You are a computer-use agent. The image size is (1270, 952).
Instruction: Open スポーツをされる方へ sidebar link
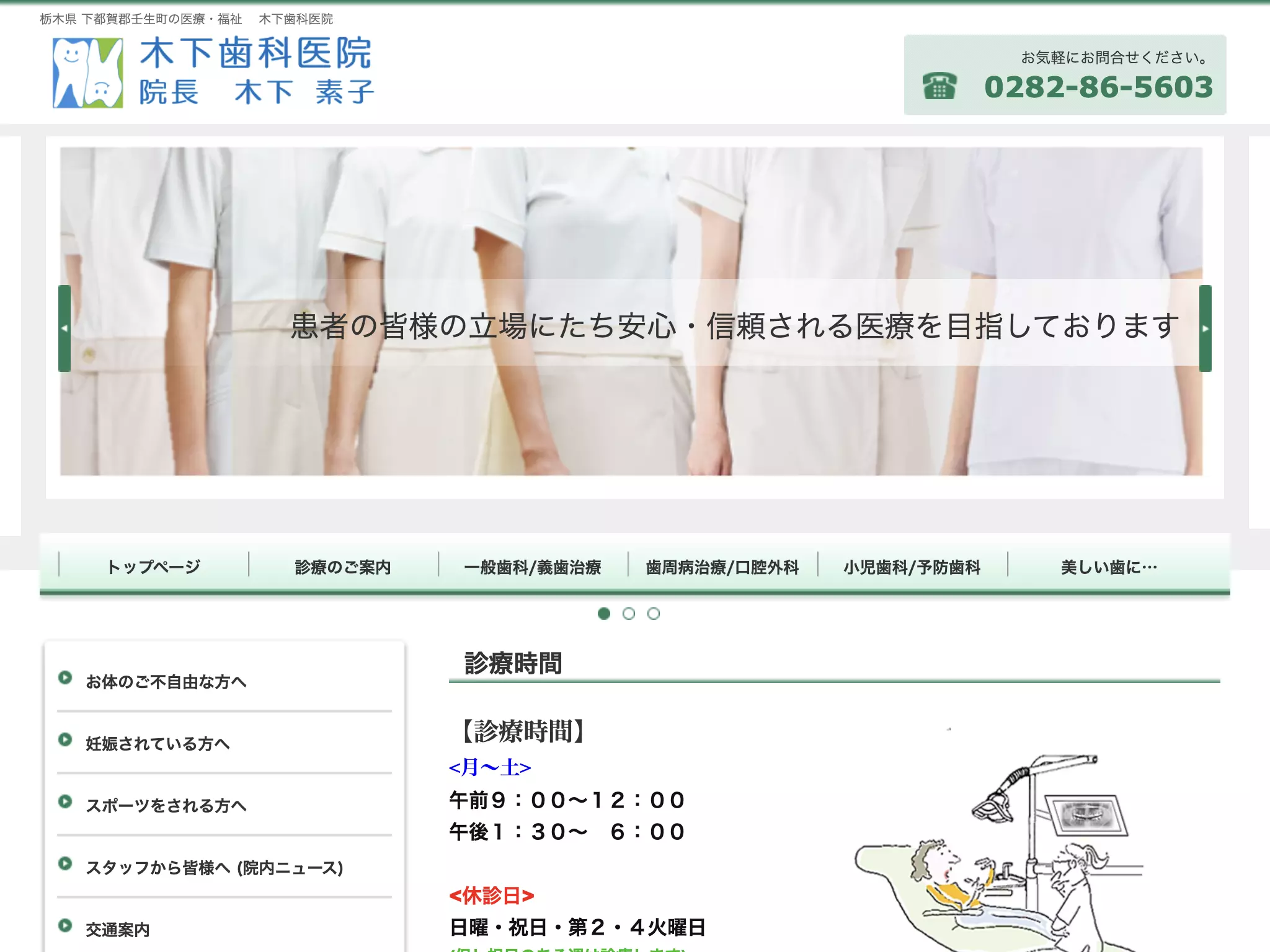166,806
